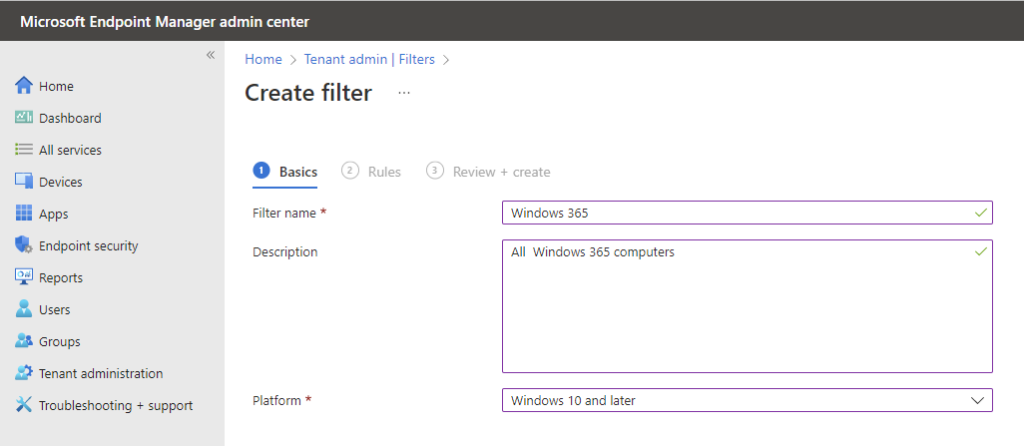This screenshot has width=1024, height=446.
Task: Go to the Rules step tab
Action: coord(371,172)
